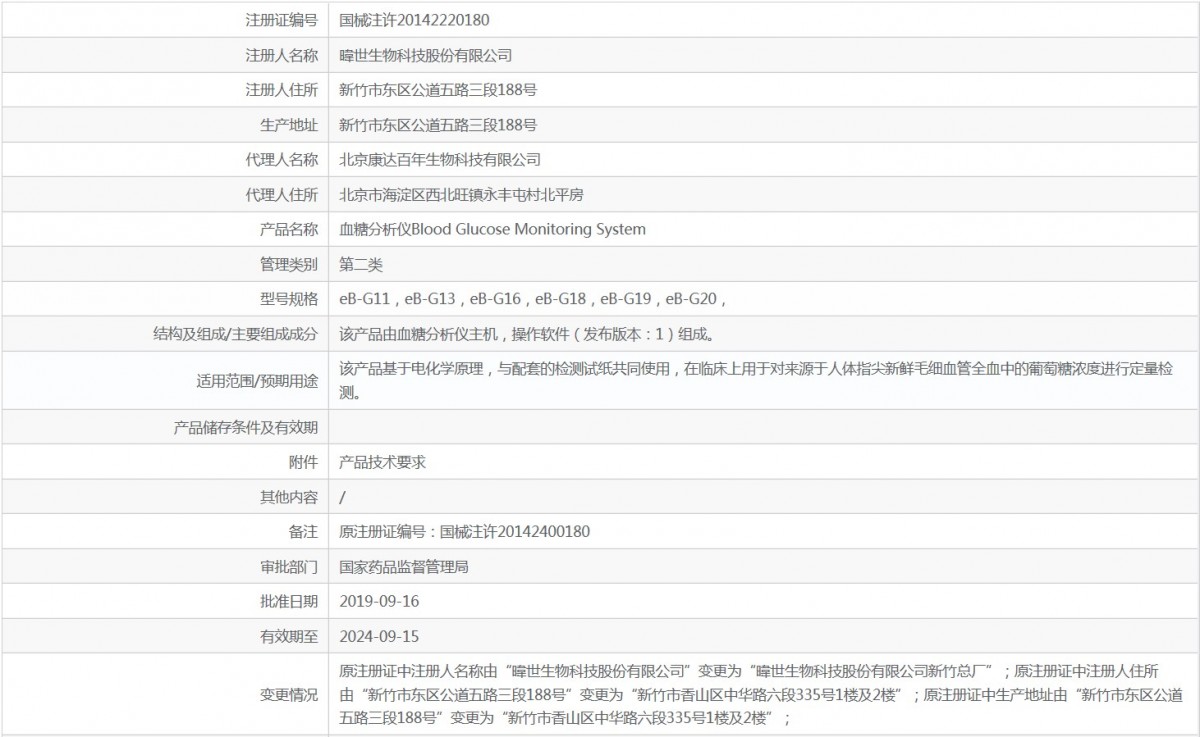Click the 其他内容 label
The width and height of the screenshot is (1200, 737).
click(289, 497)
